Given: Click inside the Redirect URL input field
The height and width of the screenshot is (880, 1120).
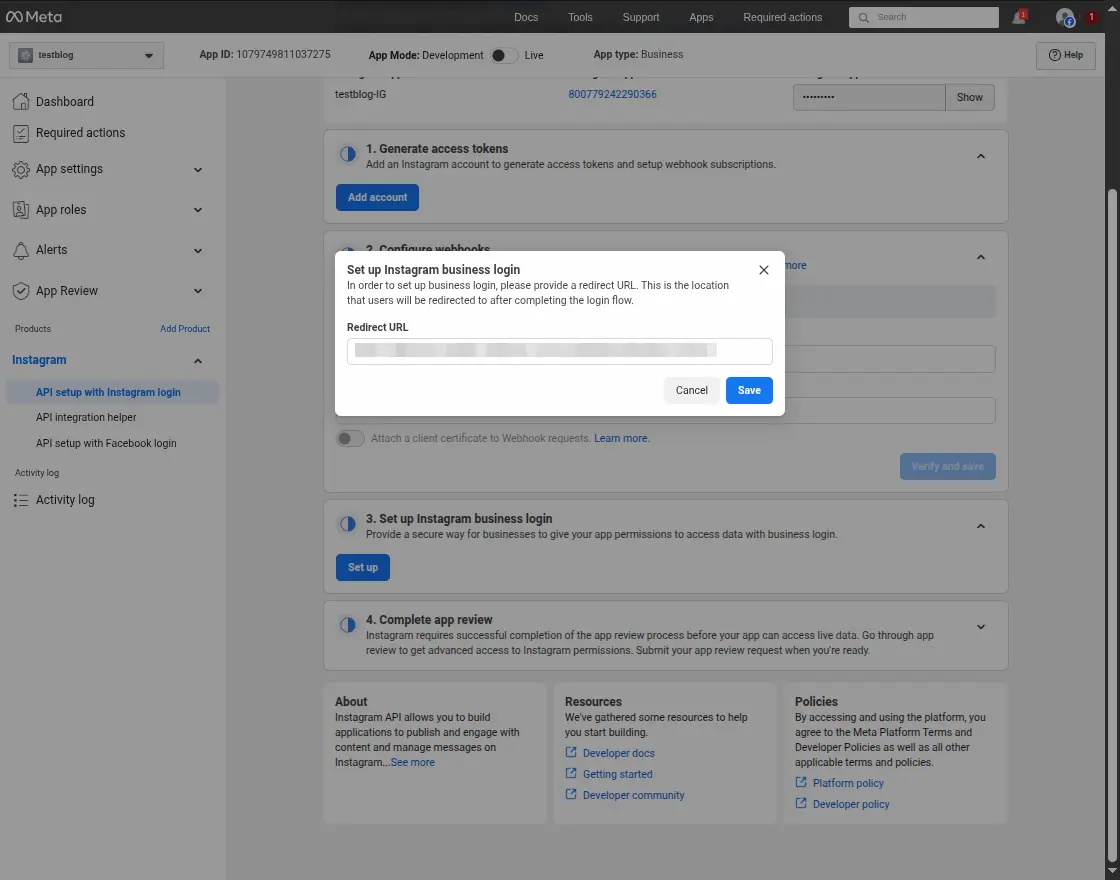Looking at the screenshot, I should pyautogui.click(x=559, y=351).
